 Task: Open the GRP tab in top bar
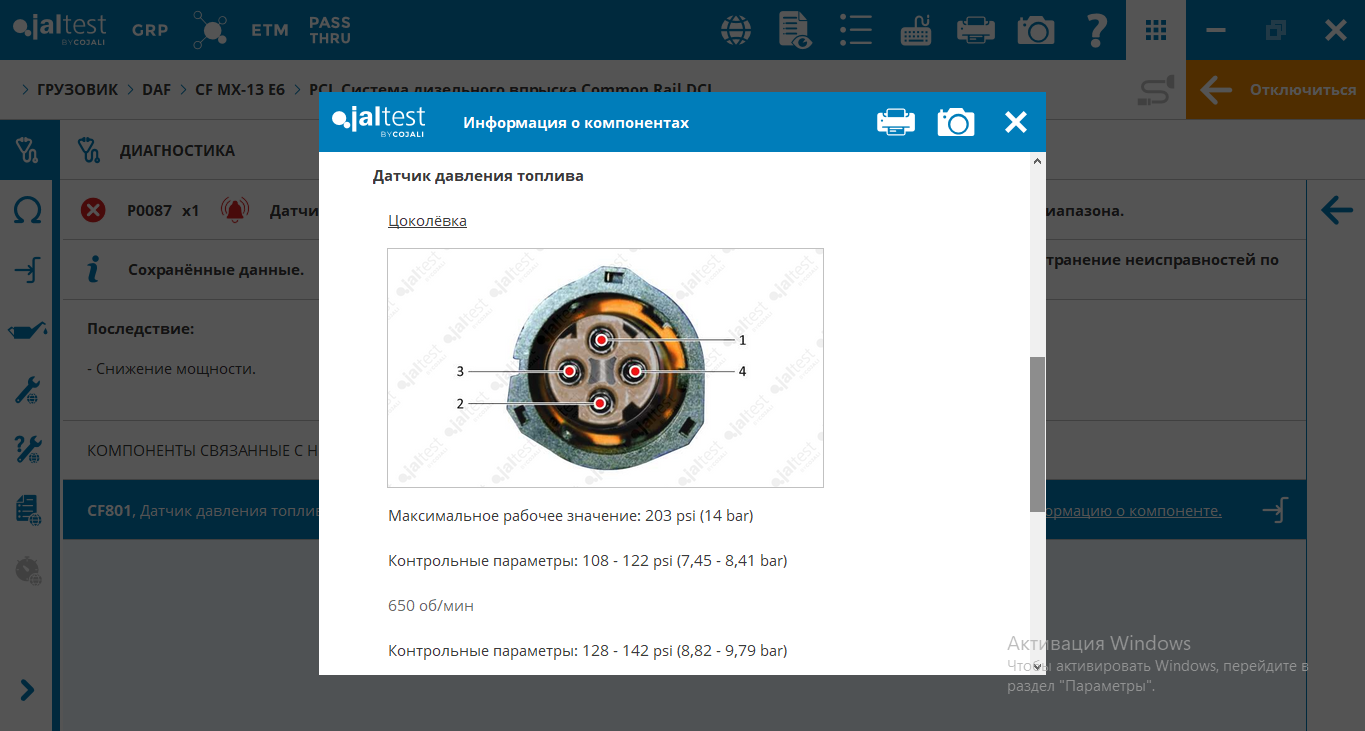150,30
